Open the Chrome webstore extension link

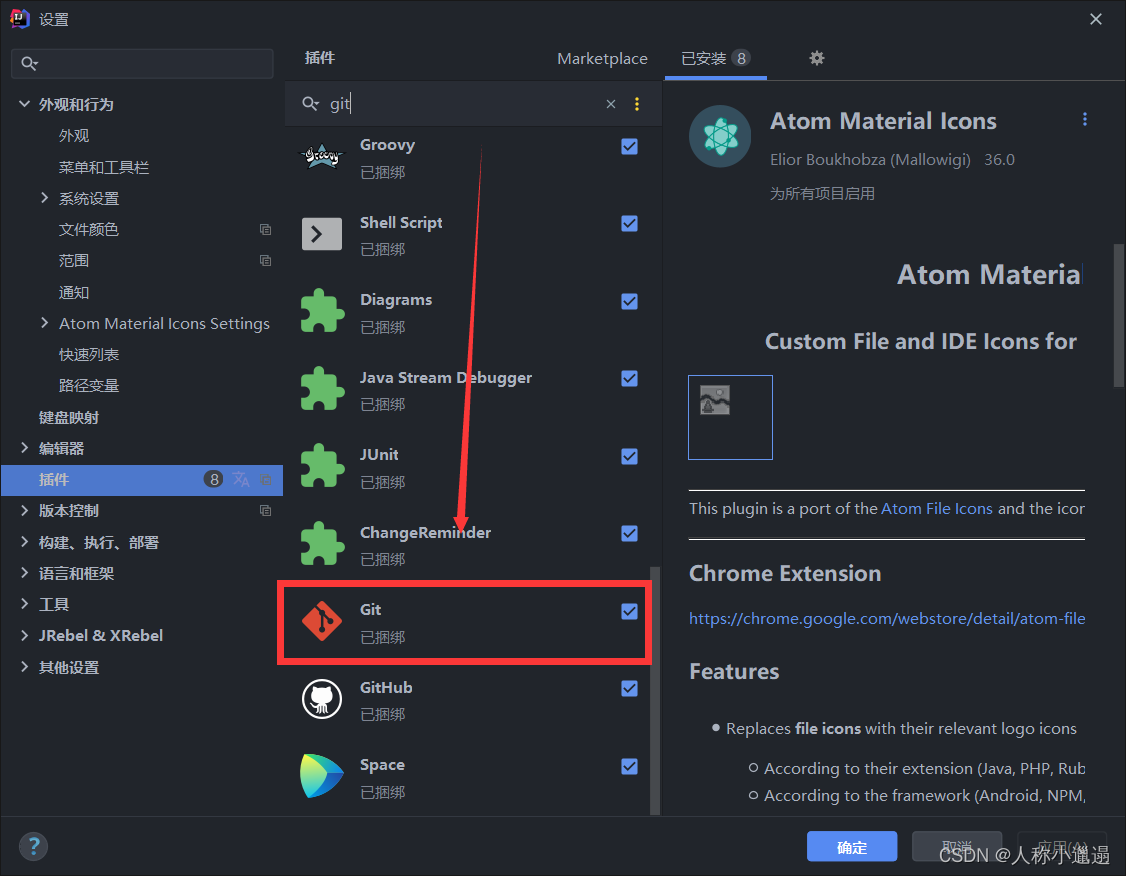click(x=887, y=618)
